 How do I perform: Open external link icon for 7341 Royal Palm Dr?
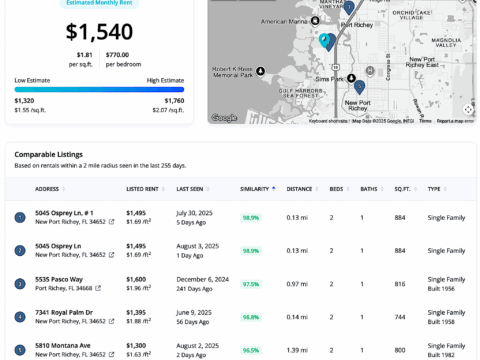tap(111, 321)
